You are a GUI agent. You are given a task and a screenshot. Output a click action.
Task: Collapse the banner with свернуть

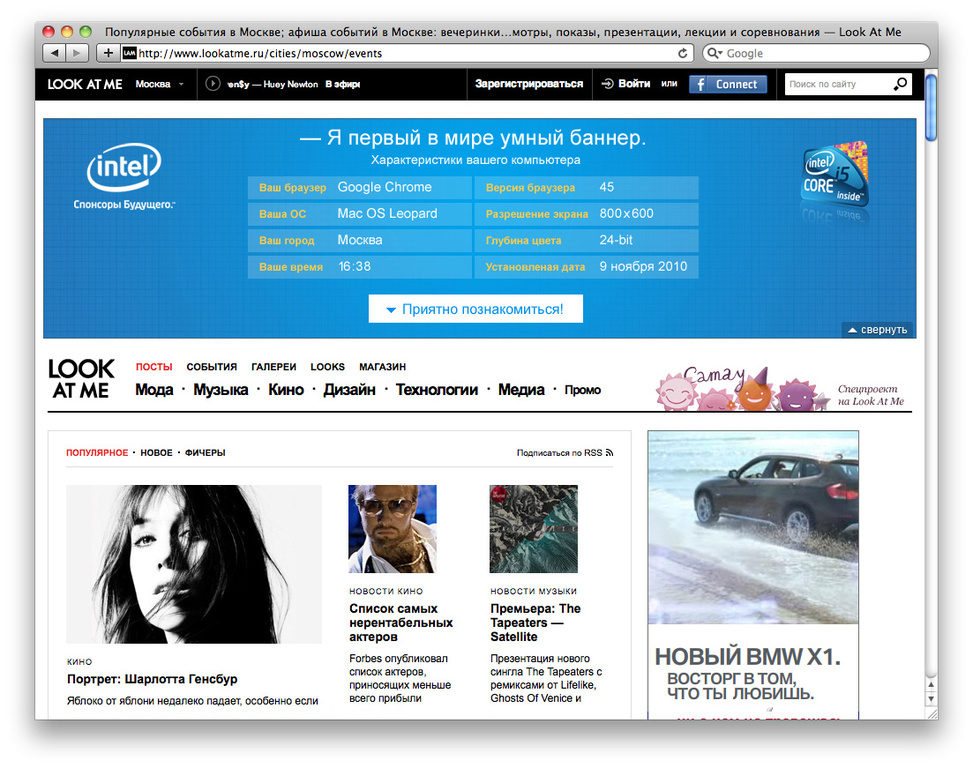click(x=877, y=330)
